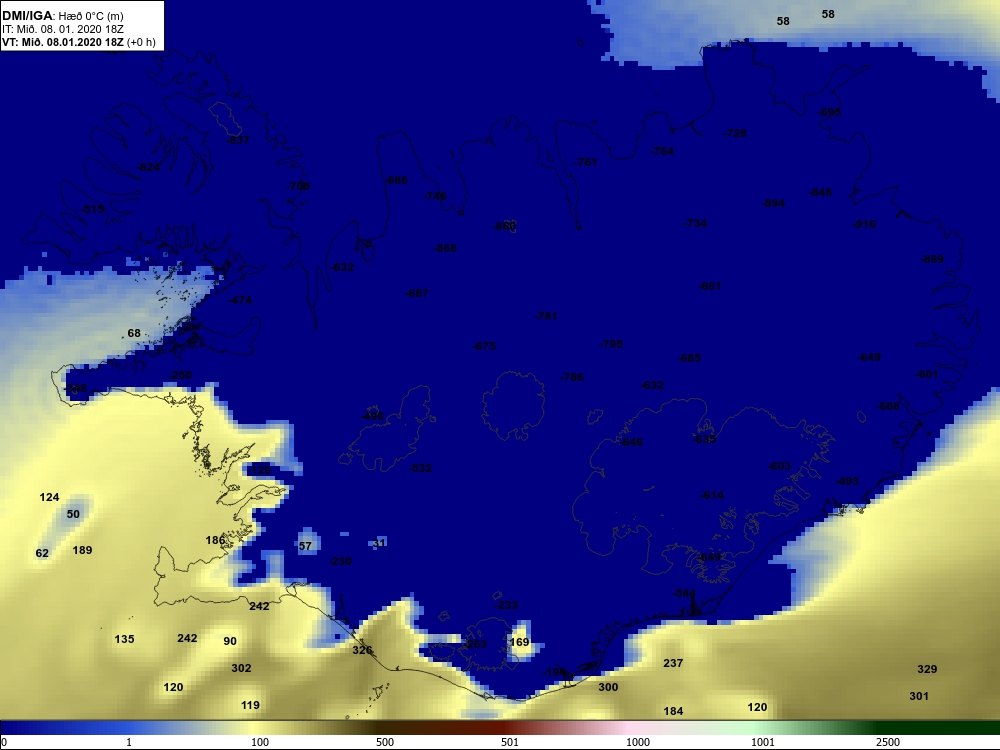Viewport: 1000px width, 750px height.
Task: Click the value -601 on the map
Action: pos(927,374)
